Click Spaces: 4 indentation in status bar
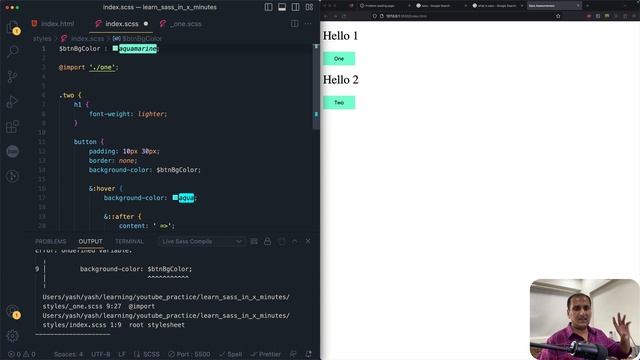 (x=69, y=354)
